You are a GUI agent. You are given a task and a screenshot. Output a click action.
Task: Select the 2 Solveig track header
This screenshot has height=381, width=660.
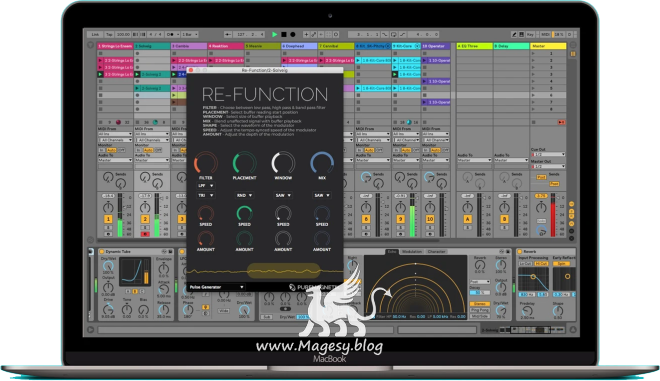coord(152,46)
